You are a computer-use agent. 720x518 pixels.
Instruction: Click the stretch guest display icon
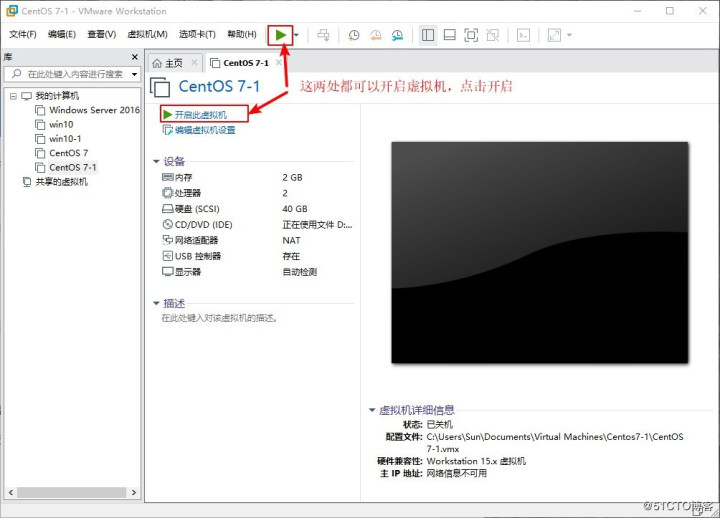pyautogui.click(x=554, y=35)
